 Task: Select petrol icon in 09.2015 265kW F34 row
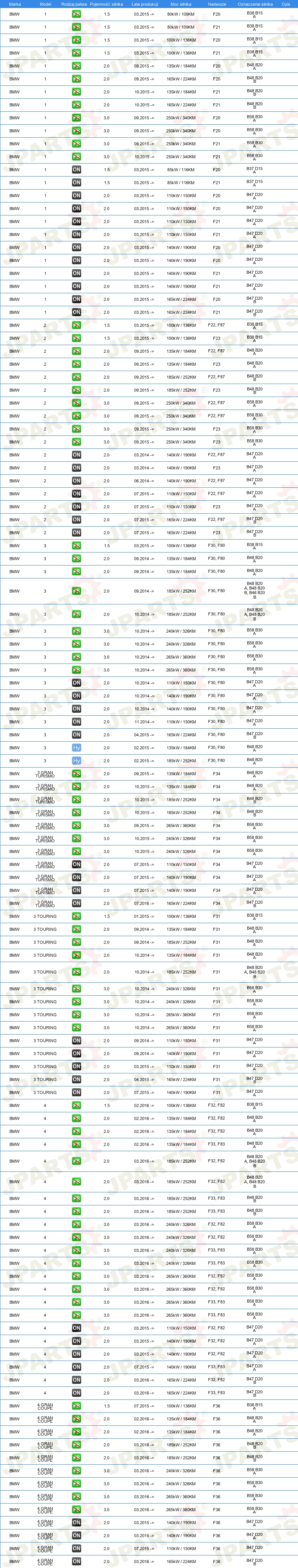pyautogui.click(x=76, y=826)
